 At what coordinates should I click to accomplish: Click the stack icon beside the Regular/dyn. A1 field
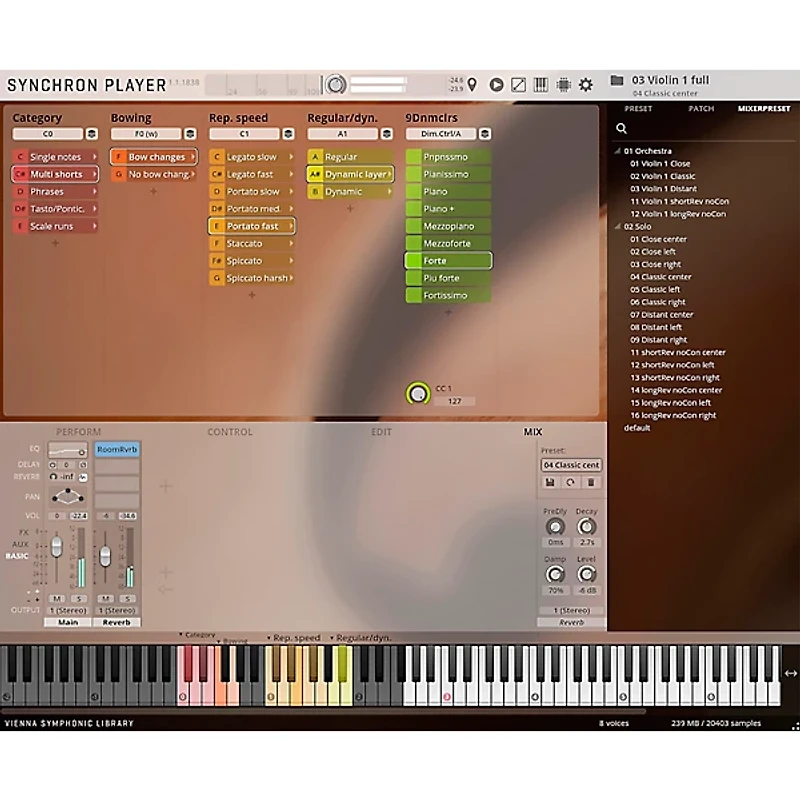[387, 134]
